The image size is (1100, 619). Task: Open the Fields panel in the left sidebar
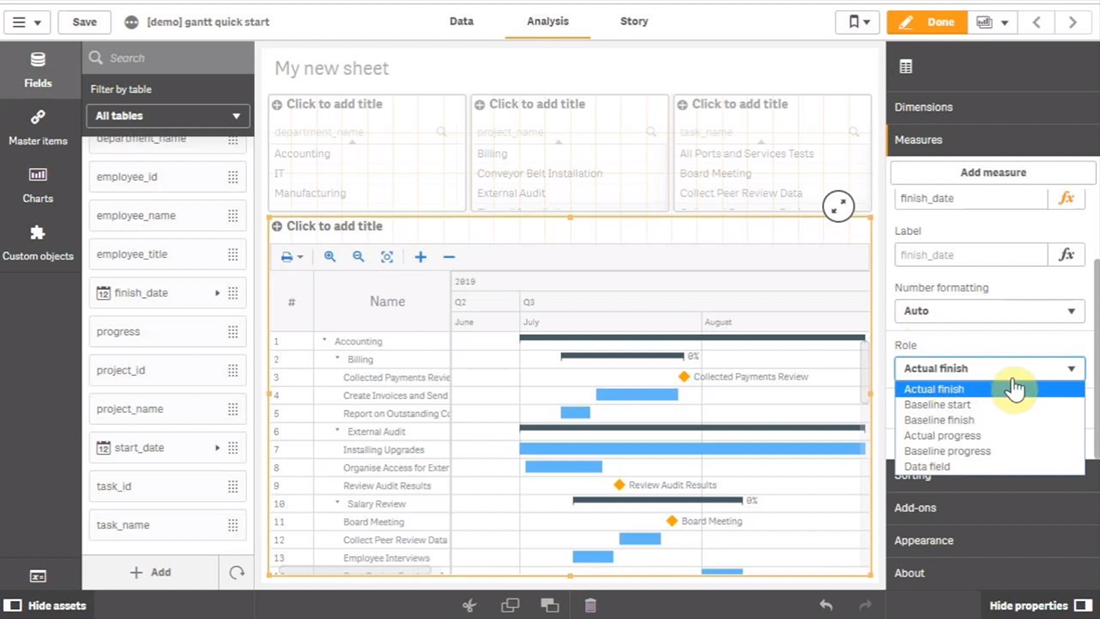coord(37,70)
